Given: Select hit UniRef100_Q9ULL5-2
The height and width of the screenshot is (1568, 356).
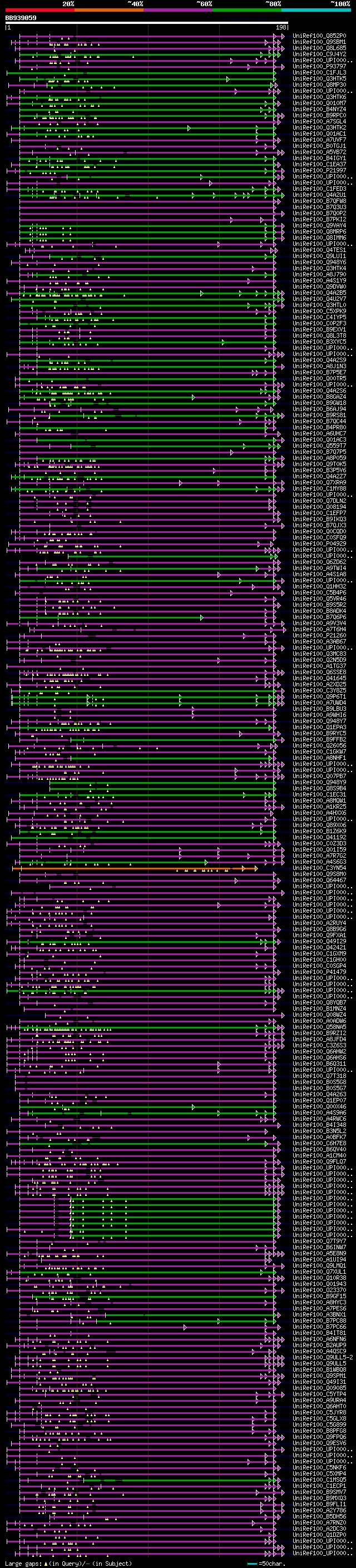Looking at the screenshot, I should pos(323,1358).
